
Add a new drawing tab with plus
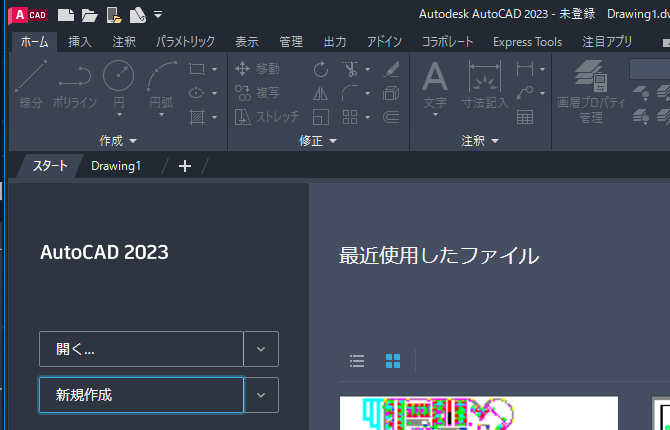tap(185, 166)
